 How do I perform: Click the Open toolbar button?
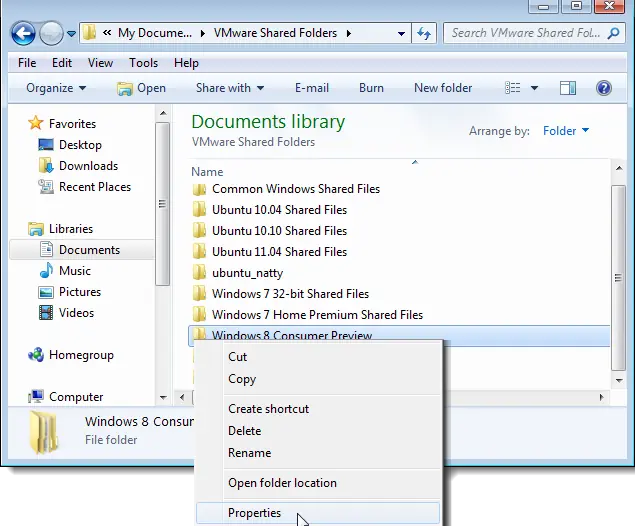(141, 88)
